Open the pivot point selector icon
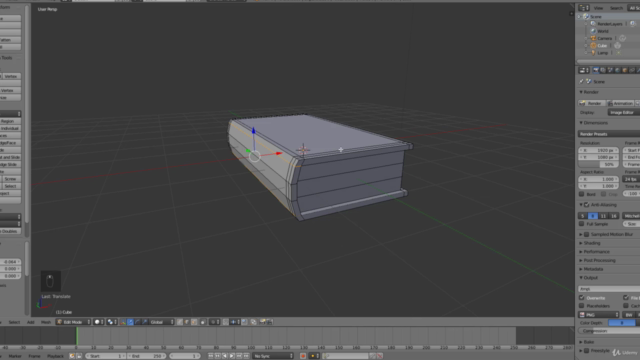 coord(112,322)
